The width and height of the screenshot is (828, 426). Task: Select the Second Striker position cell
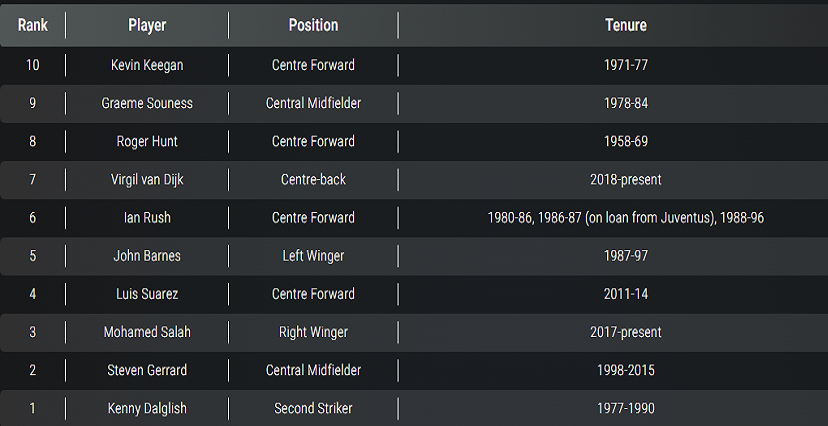313,408
